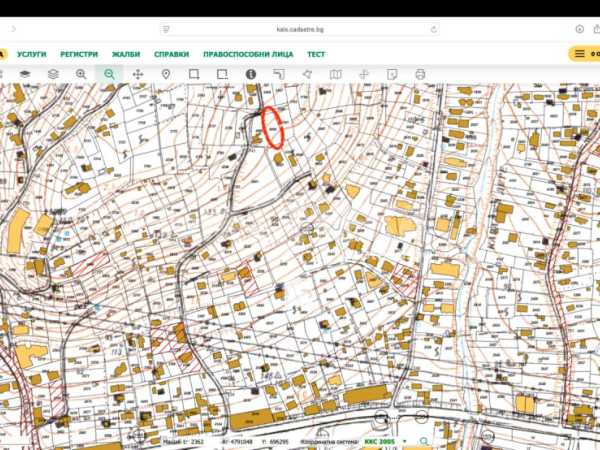The width and height of the screenshot is (600, 450).
Task: Click the ЖАЛБИ menu link
Action: tap(126, 54)
